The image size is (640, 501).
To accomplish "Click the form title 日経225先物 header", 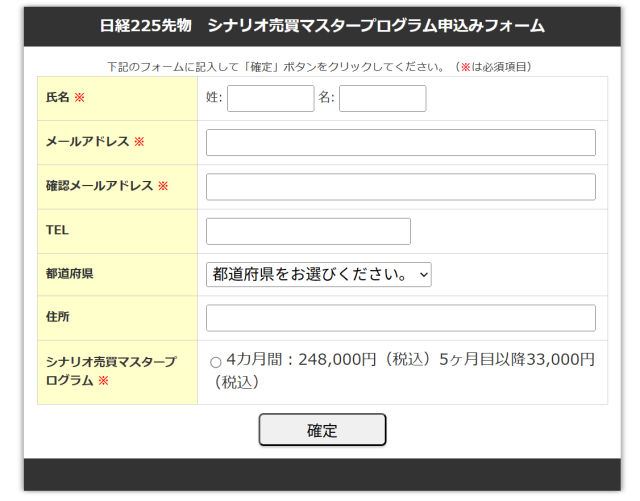I will (x=322, y=26).
